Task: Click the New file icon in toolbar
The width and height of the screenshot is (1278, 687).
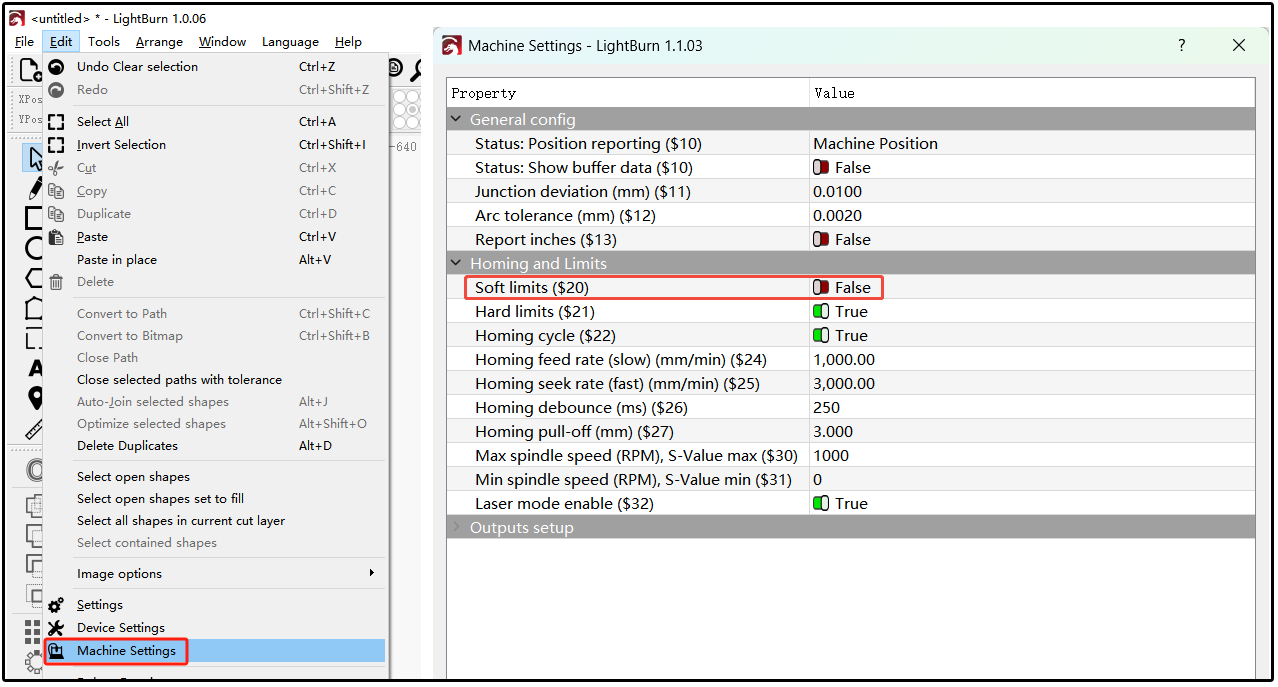Action: coord(30,69)
